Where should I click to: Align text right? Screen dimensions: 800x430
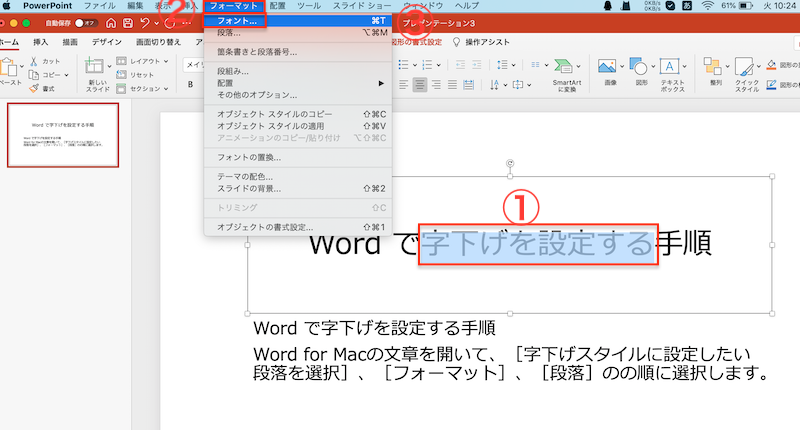coord(436,85)
